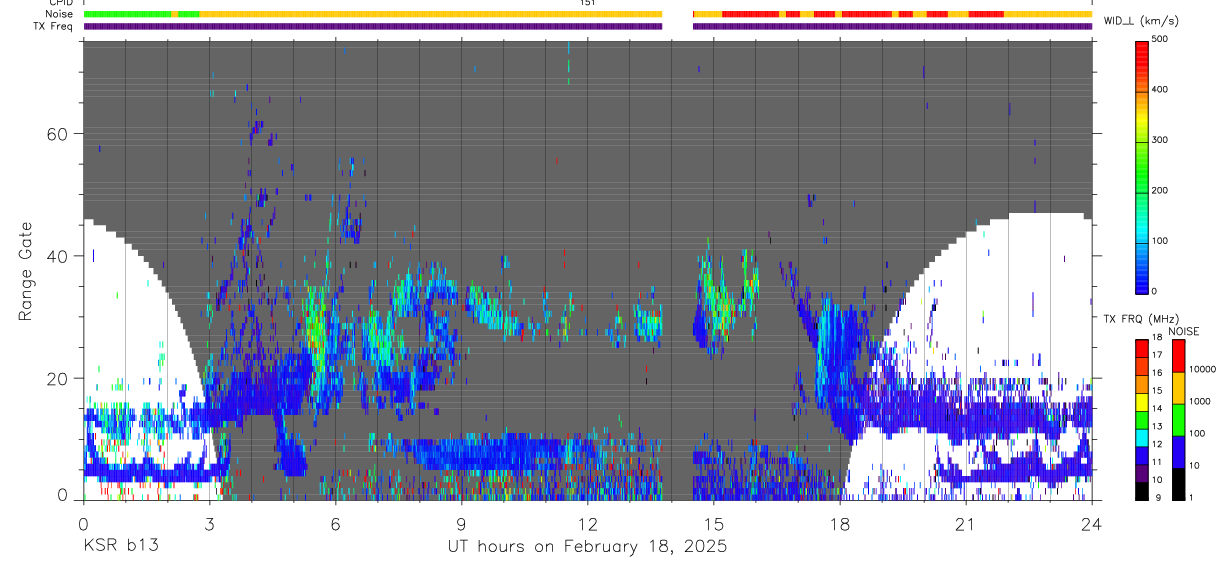Click hour 21 on the UT time axis
The image size is (1228, 567).
[x=965, y=523]
